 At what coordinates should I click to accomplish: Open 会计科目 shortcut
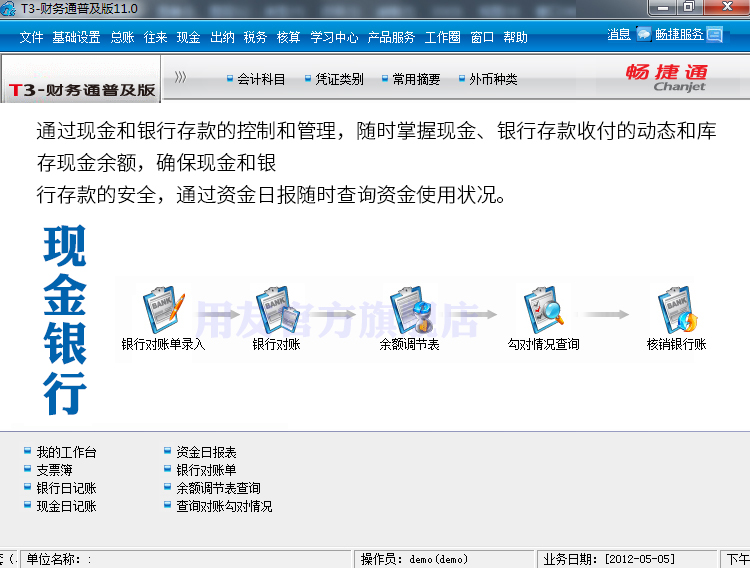[261, 79]
